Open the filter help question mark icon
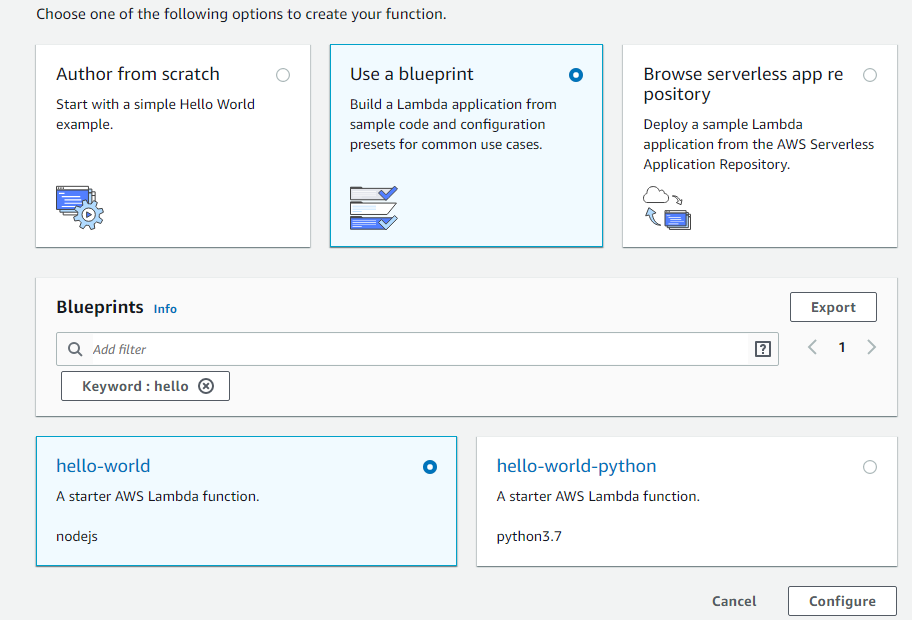Viewport: 912px width, 620px height. tap(763, 349)
